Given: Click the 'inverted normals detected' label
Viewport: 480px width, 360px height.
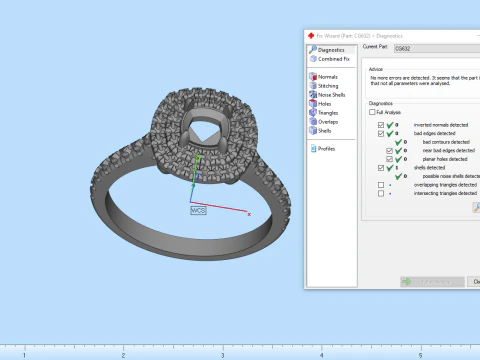Looking at the screenshot, I should (x=441, y=125).
